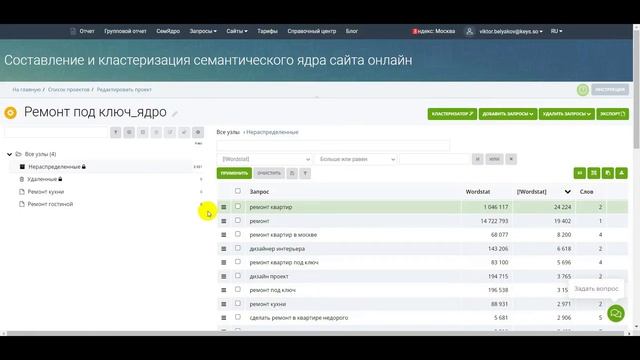Click the drag handle for 'дизайнер интерьера' row

click(224, 249)
